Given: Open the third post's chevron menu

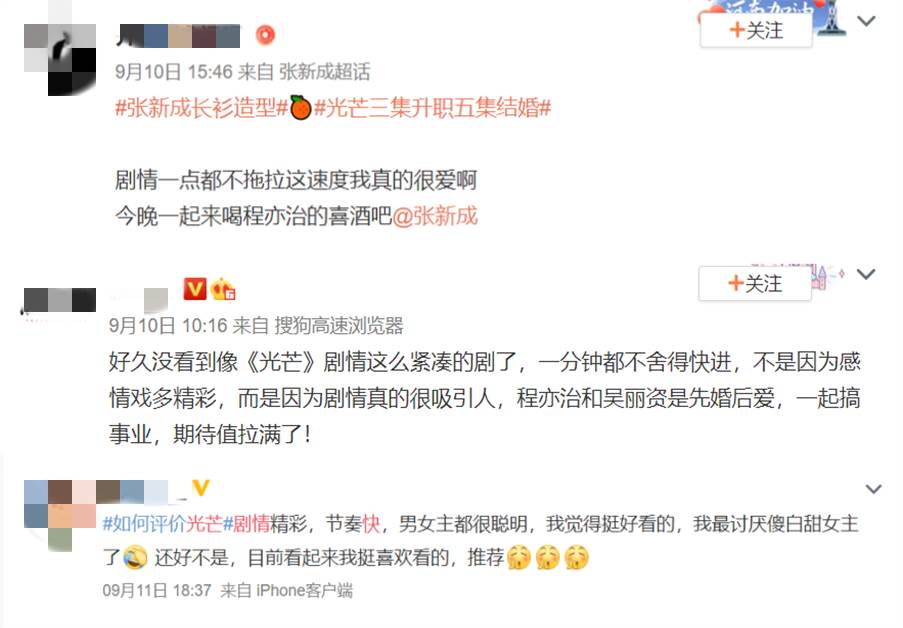Looking at the screenshot, I should (874, 489).
